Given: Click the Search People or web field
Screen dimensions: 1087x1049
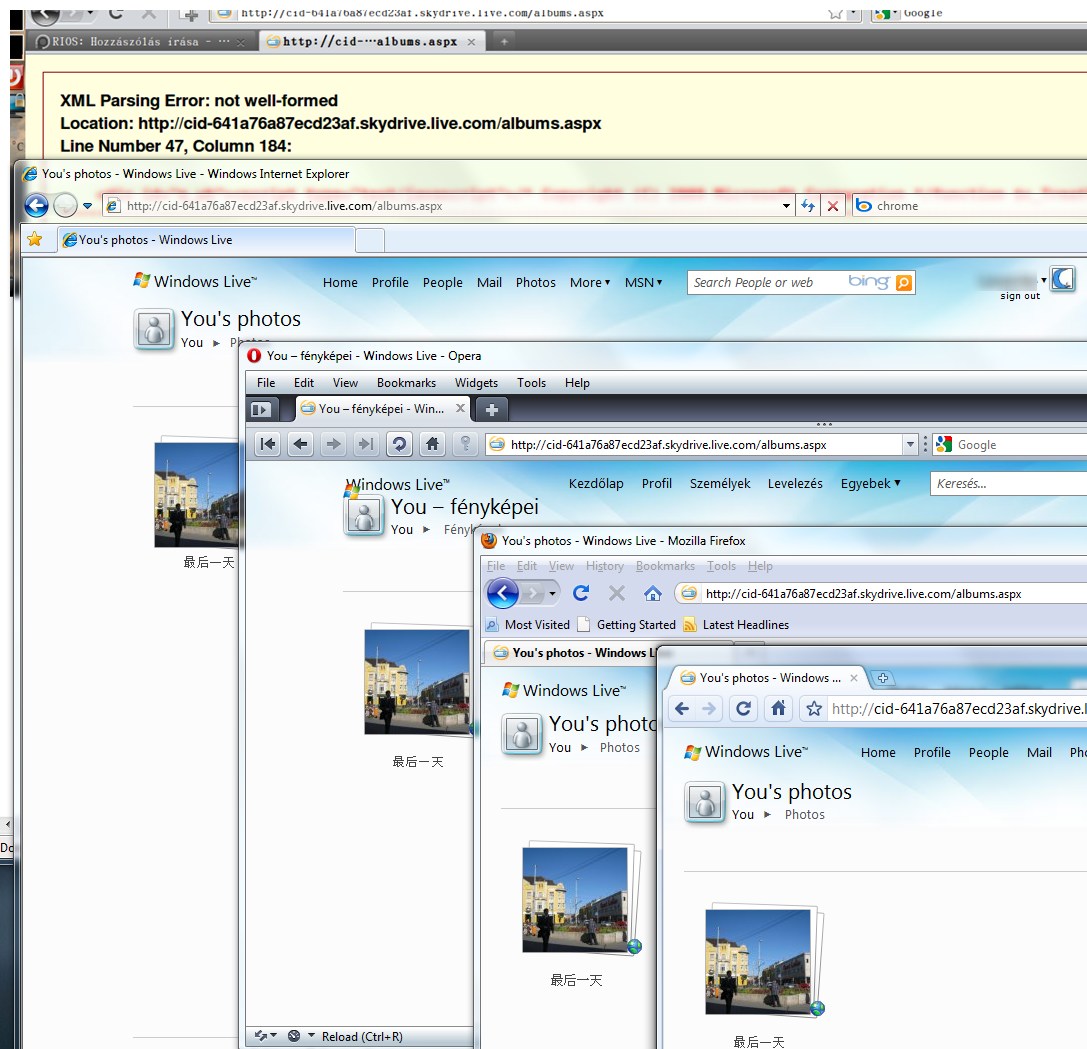Looking at the screenshot, I should tap(766, 282).
